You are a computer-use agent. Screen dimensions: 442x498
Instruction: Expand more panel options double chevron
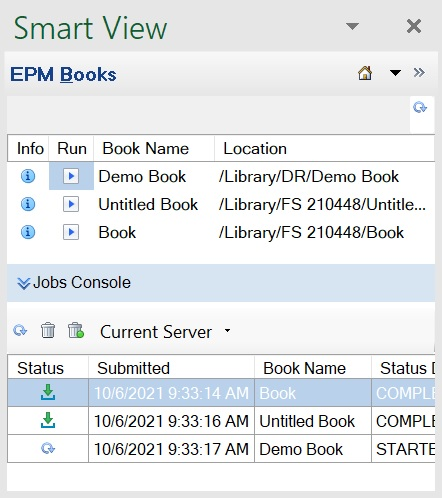419,73
